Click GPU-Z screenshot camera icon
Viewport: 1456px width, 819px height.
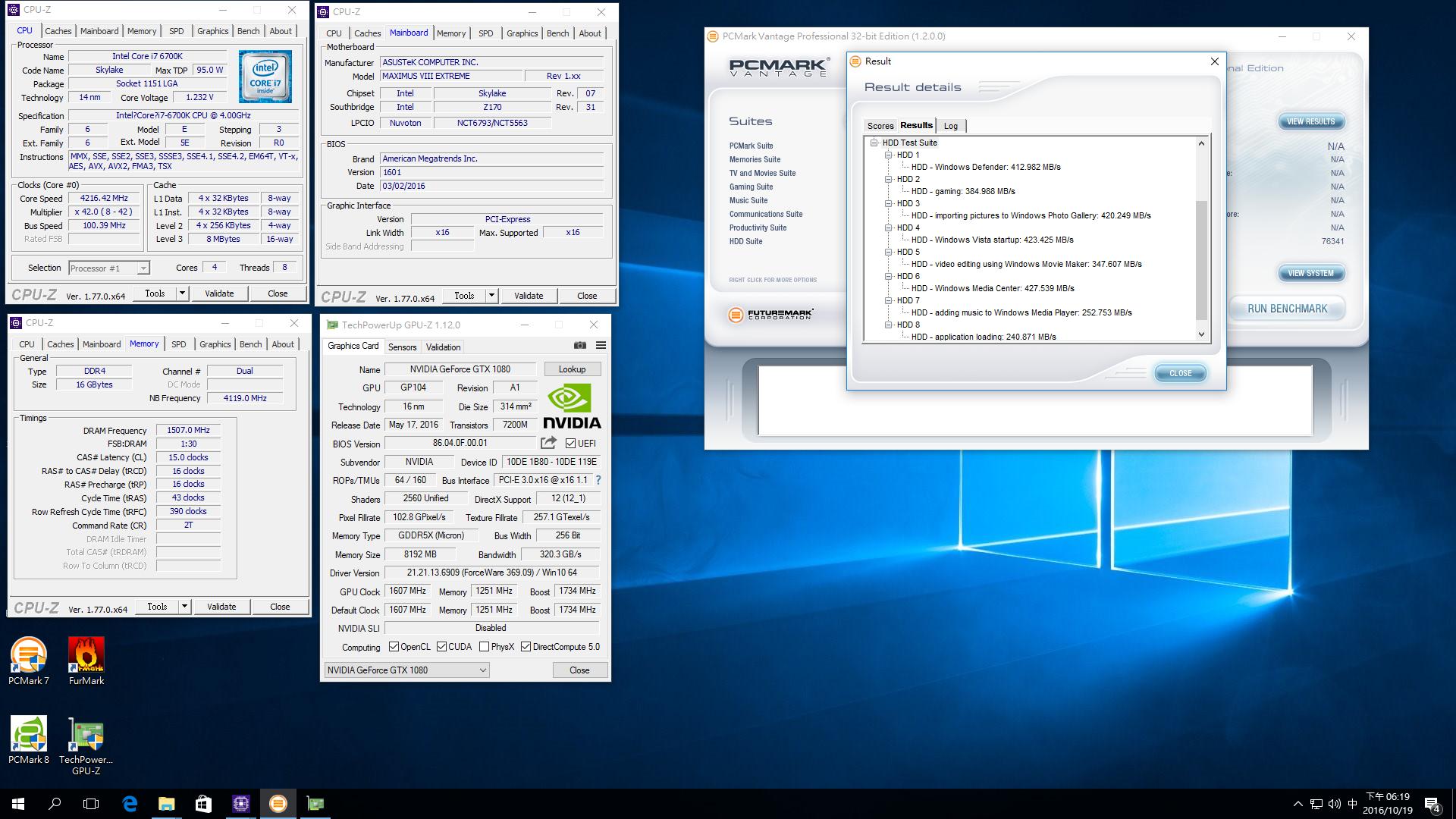[x=580, y=345]
